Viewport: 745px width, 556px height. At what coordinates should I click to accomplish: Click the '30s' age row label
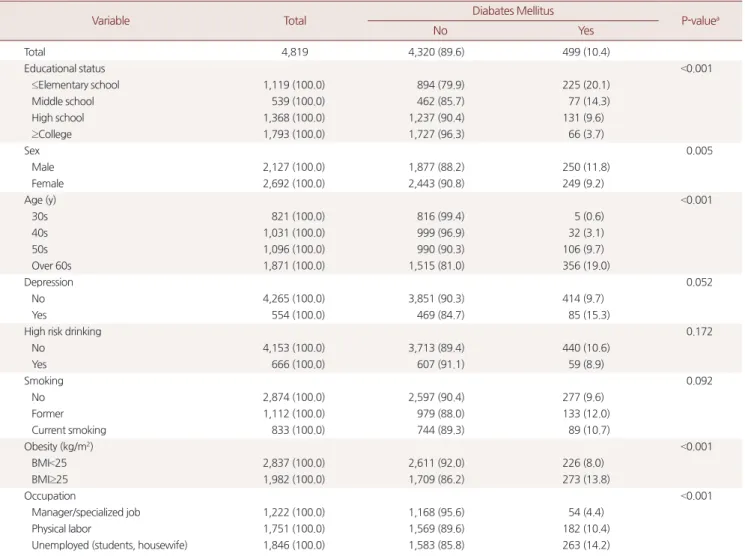[x=39, y=216]
